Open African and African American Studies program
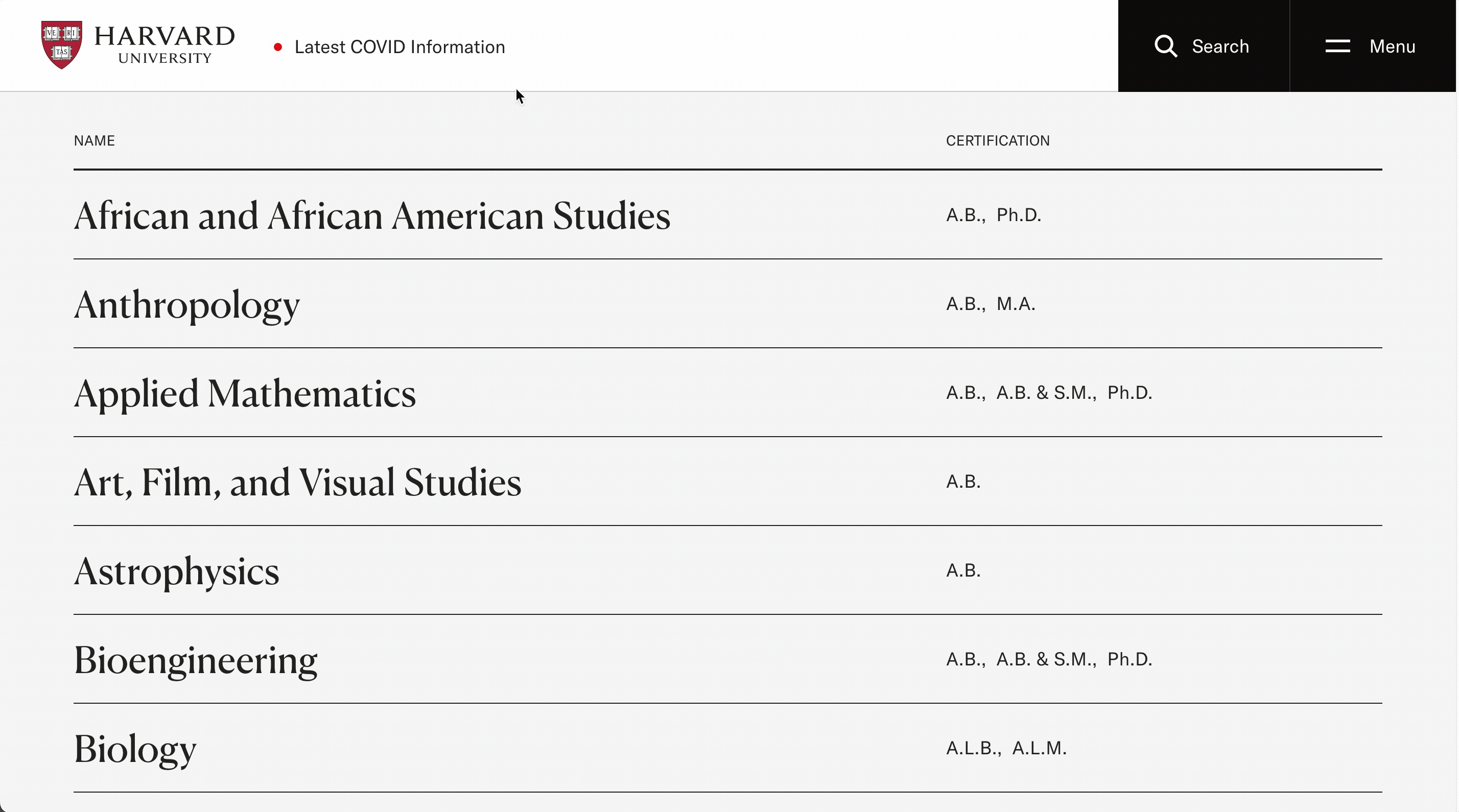This screenshot has width=1459, height=812. pos(372,216)
